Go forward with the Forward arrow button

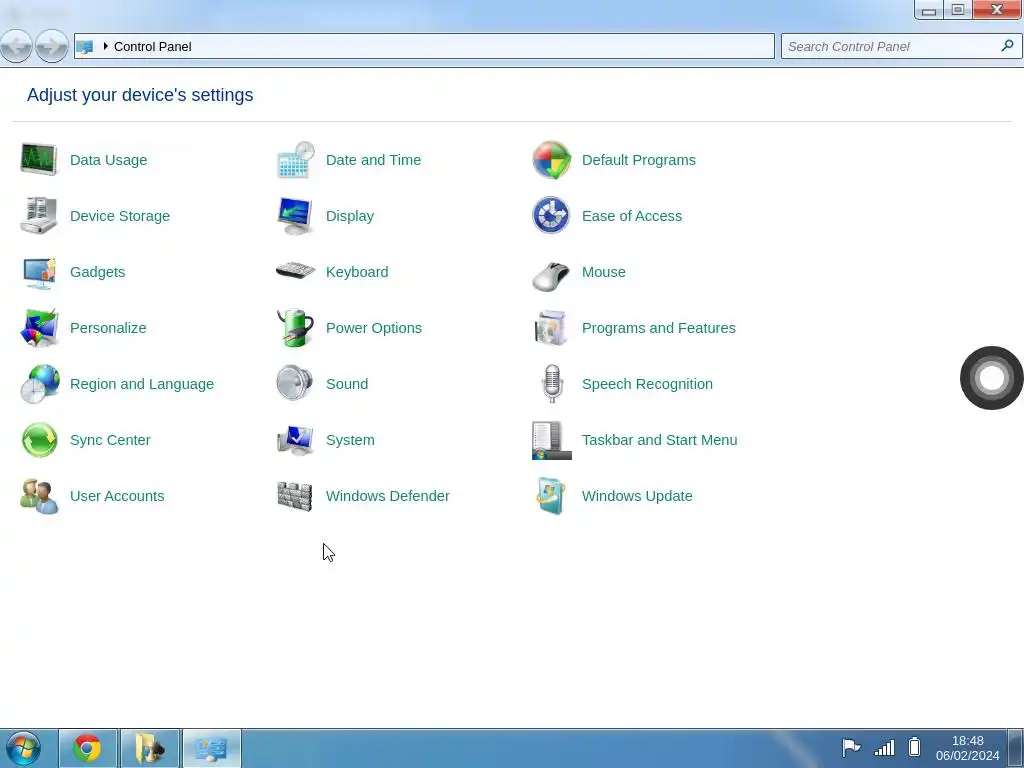coord(52,46)
